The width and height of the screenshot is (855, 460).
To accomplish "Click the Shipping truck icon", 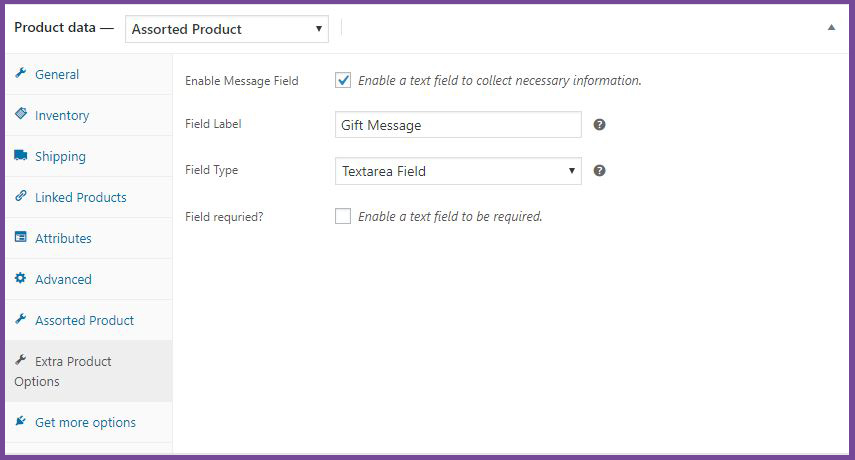I will coord(21,155).
